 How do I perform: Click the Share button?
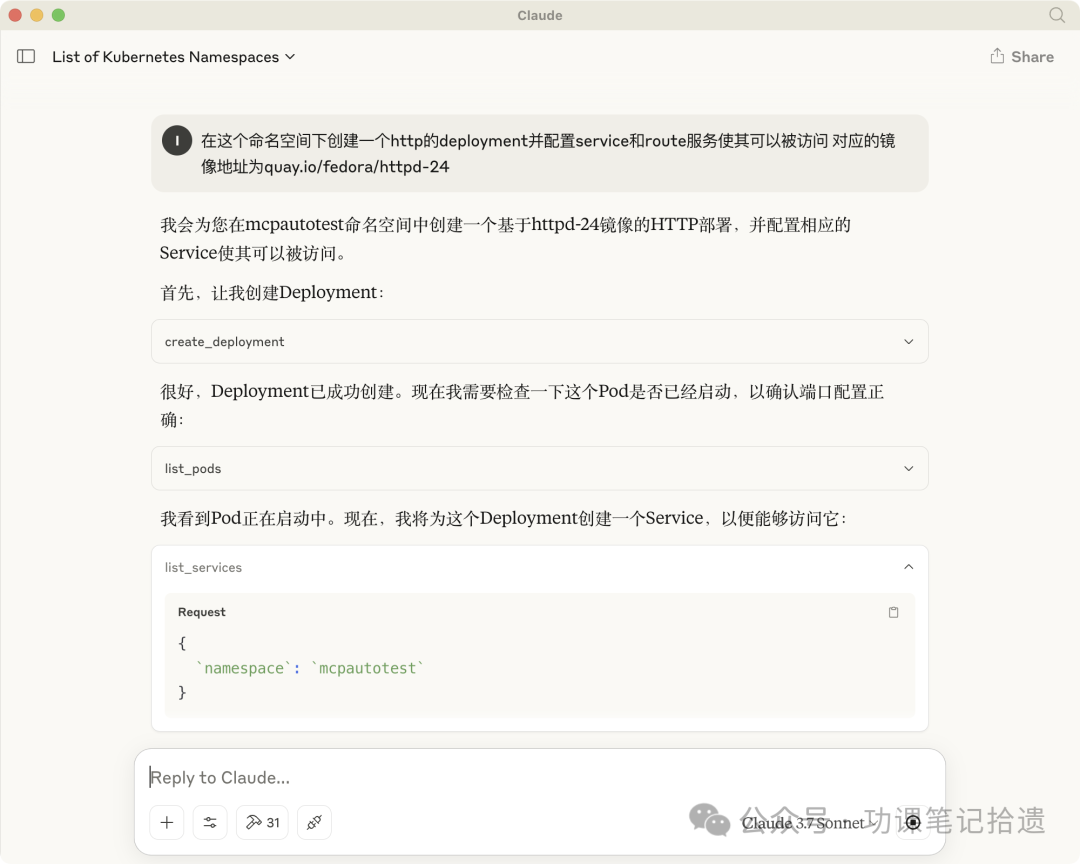[x=1022, y=57]
